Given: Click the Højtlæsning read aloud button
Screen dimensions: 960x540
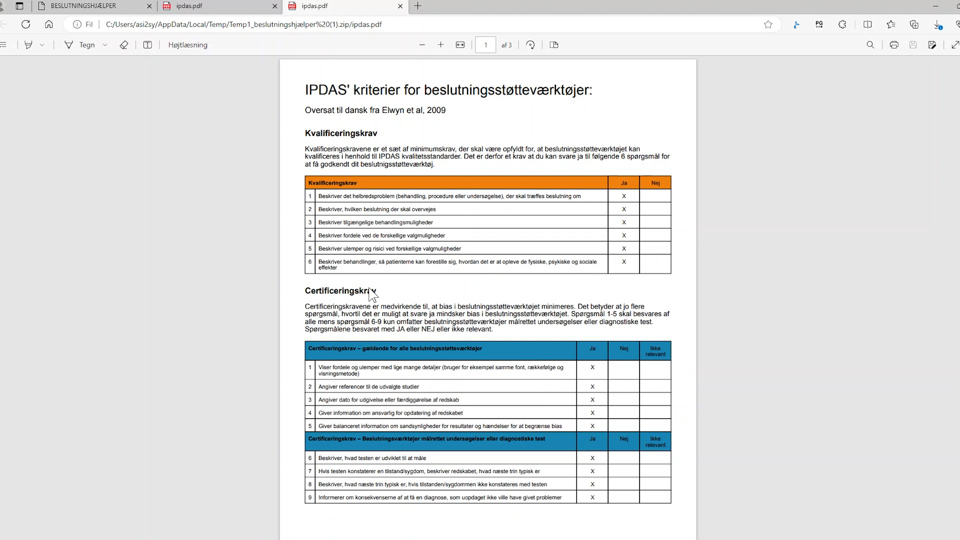Looking at the screenshot, I should (x=188, y=45).
